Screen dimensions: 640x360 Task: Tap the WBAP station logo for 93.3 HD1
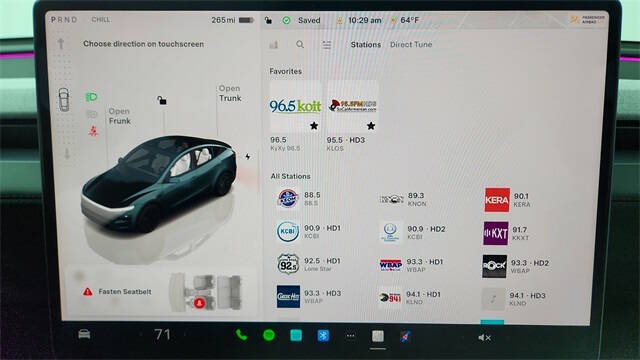tap(391, 265)
